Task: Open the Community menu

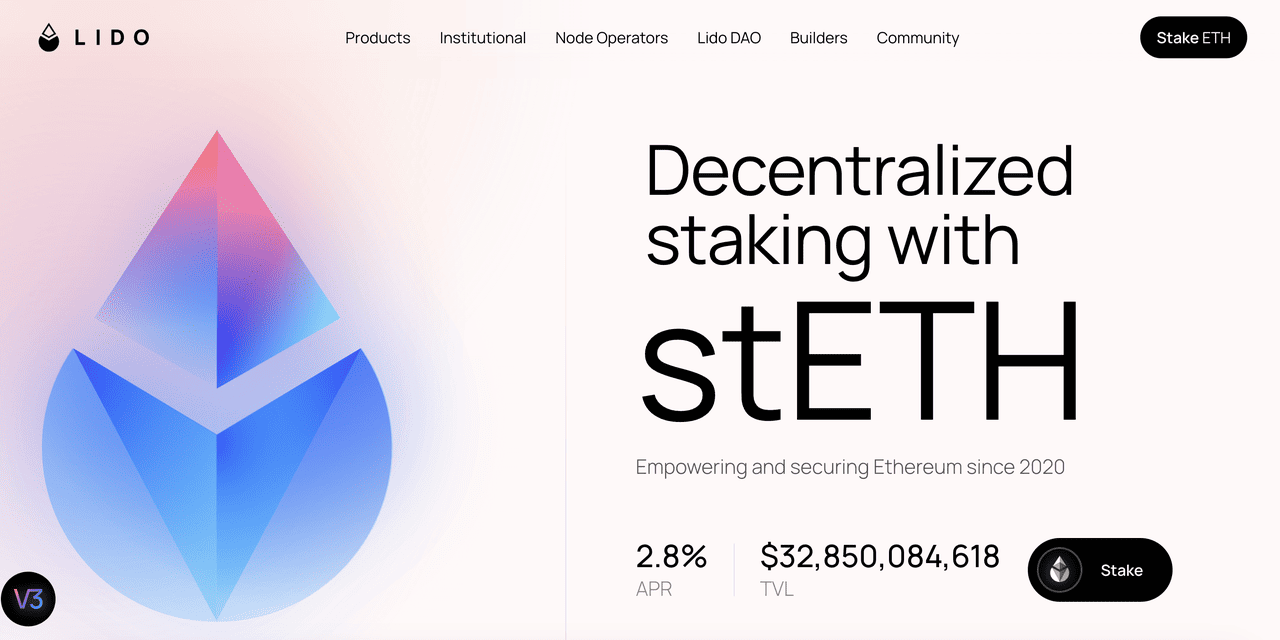Action: 918,38
